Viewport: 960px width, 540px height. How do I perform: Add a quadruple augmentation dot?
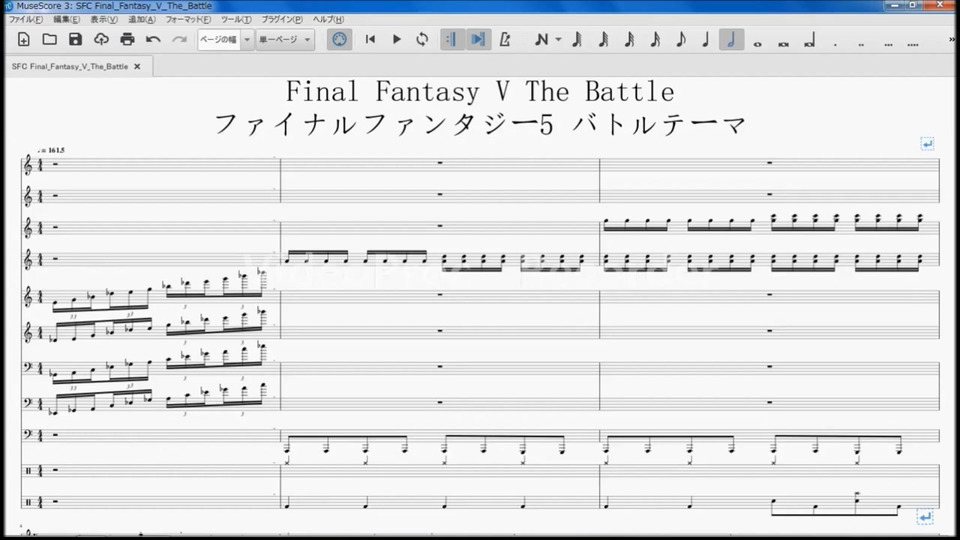(x=913, y=44)
